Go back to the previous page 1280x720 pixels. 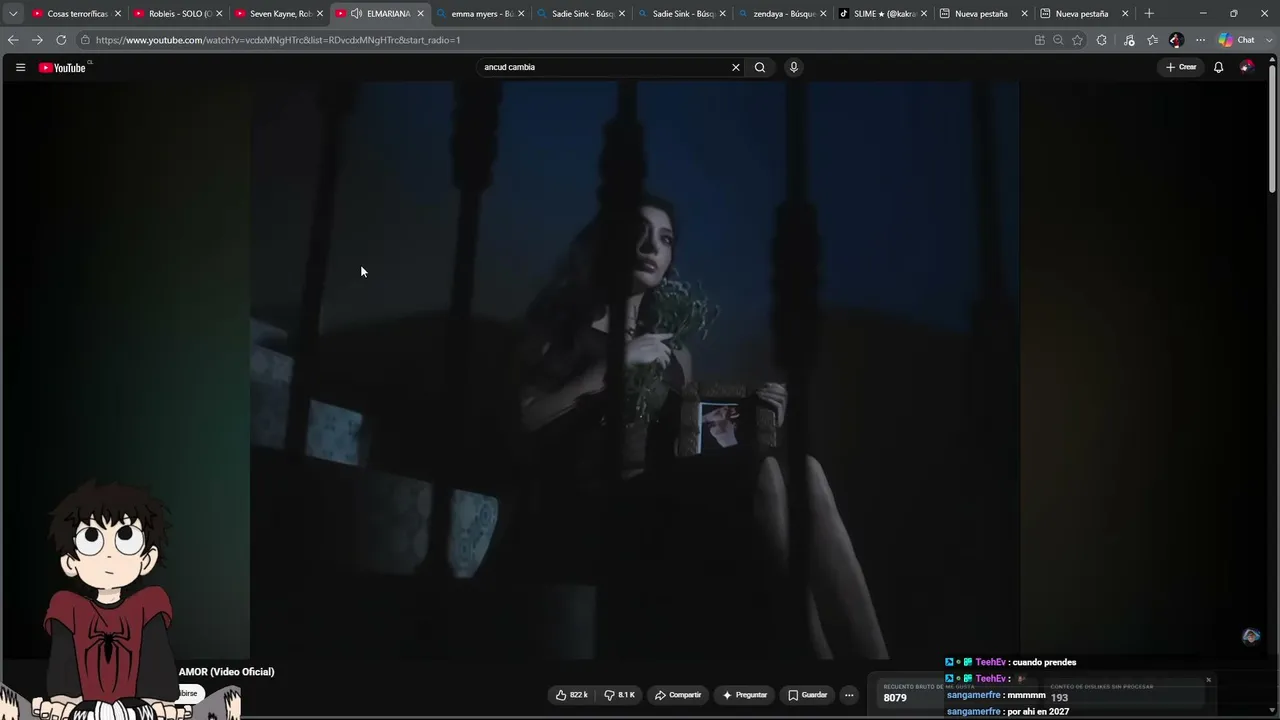tap(13, 40)
